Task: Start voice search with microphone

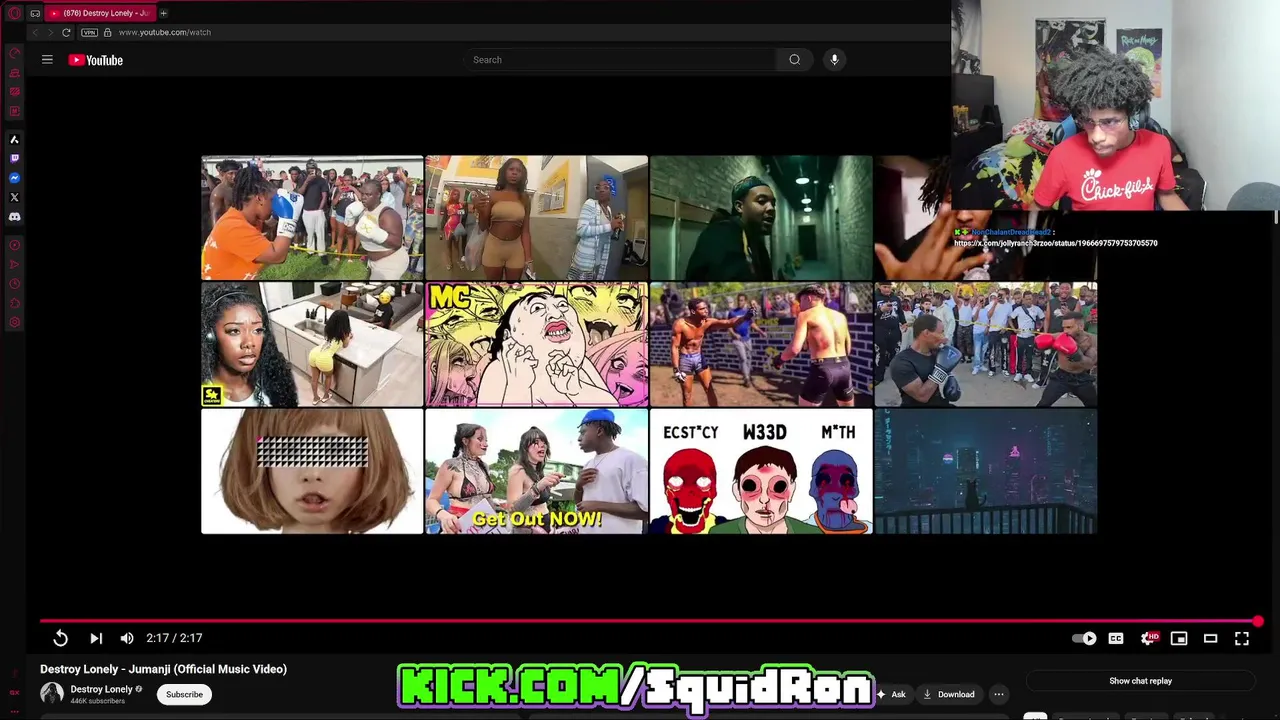Action: (x=834, y=60)
